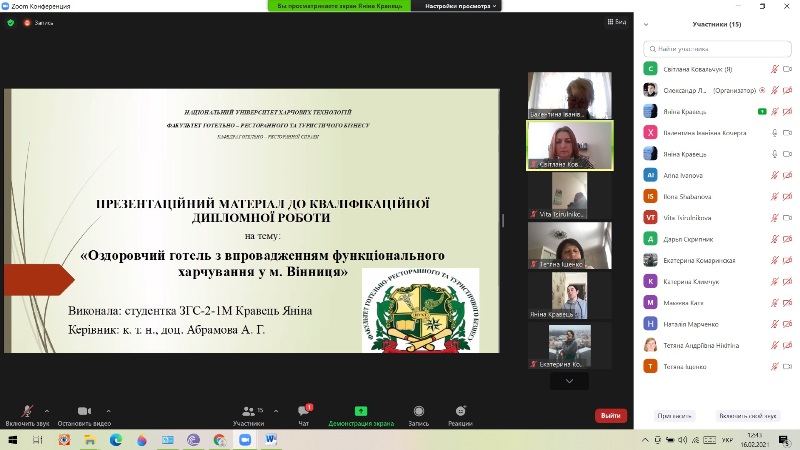The image size is (800, 450).
Task: Click muted microphone icon for Світлана Ковальчук
Action: pyautogui.click(x=774, y=69)
